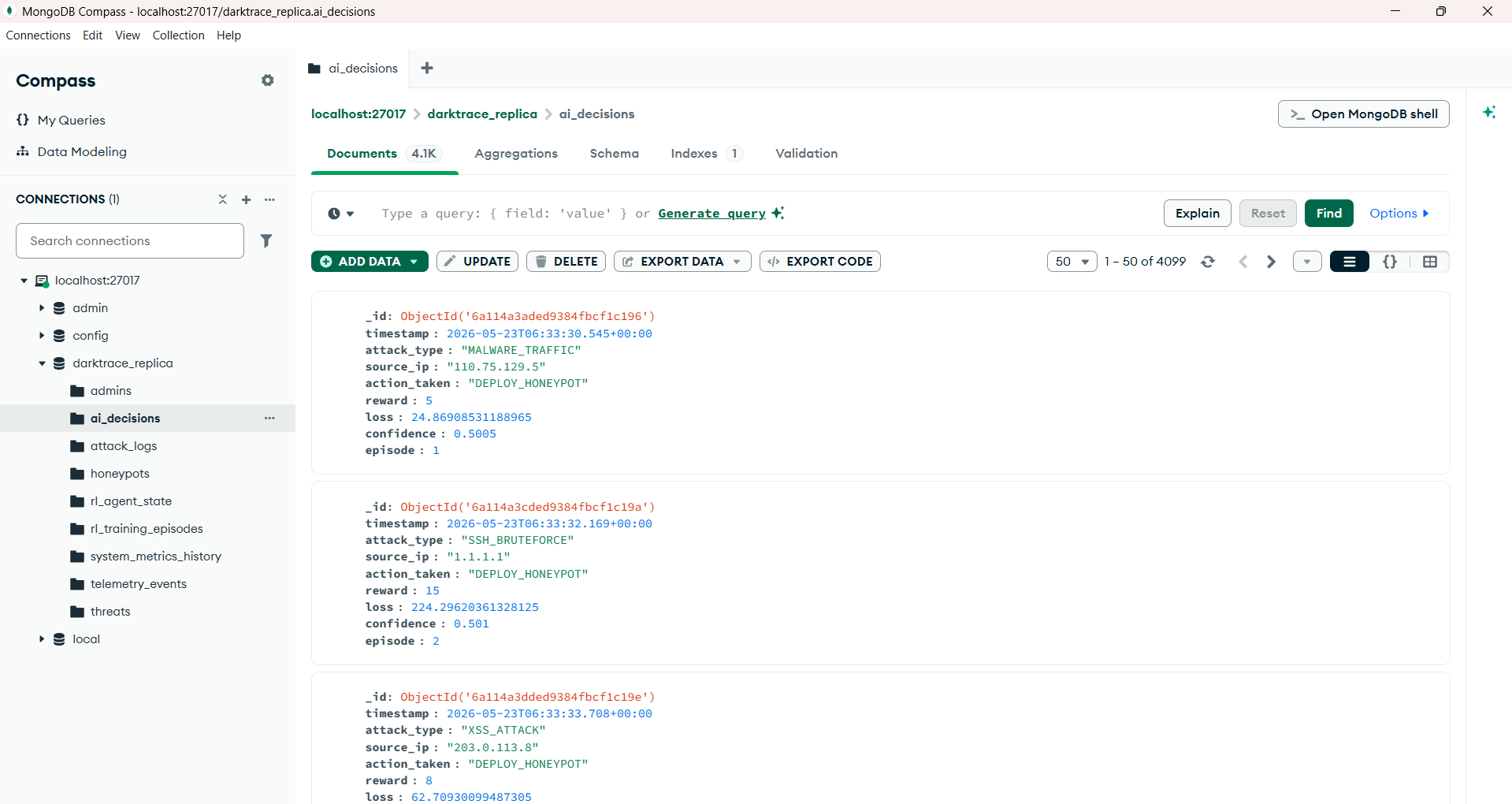
Task: Open Edit menu
Action: click(x=92, y=35)
